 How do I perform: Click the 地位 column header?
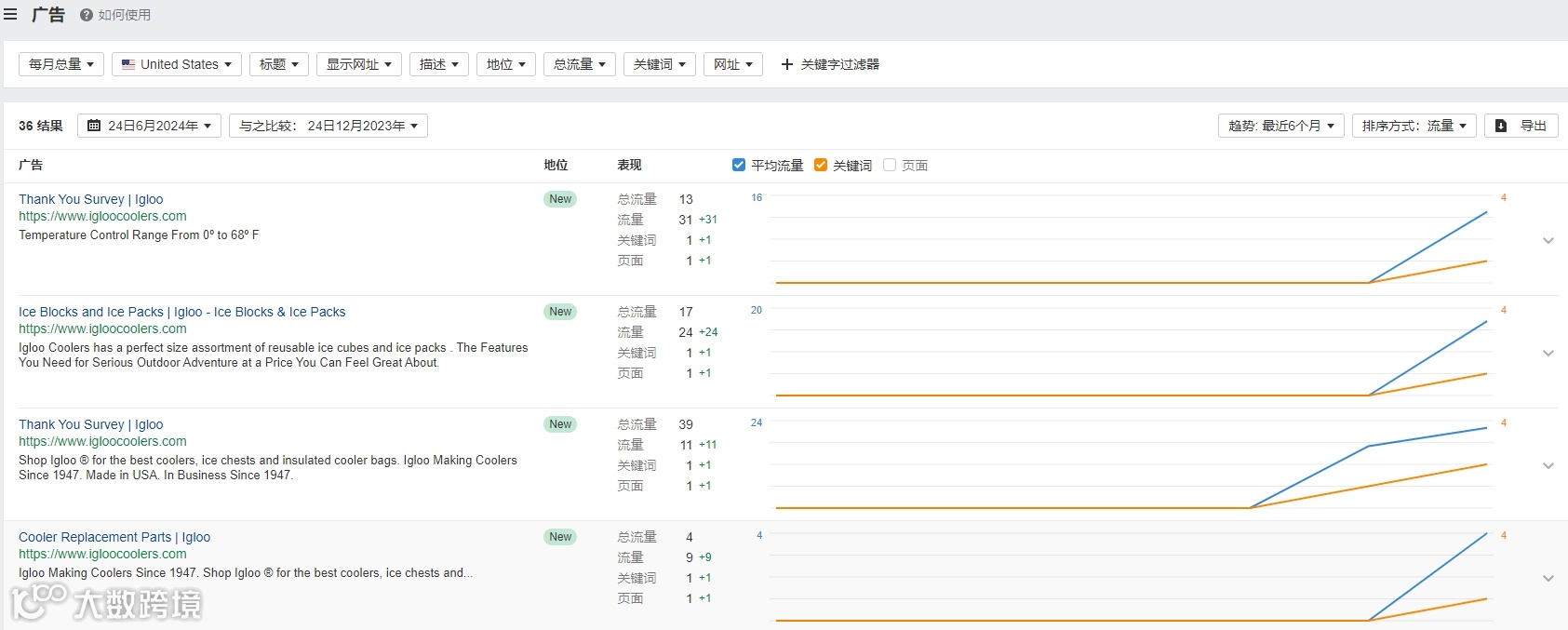pyautogui.click(x=556, y=165)
